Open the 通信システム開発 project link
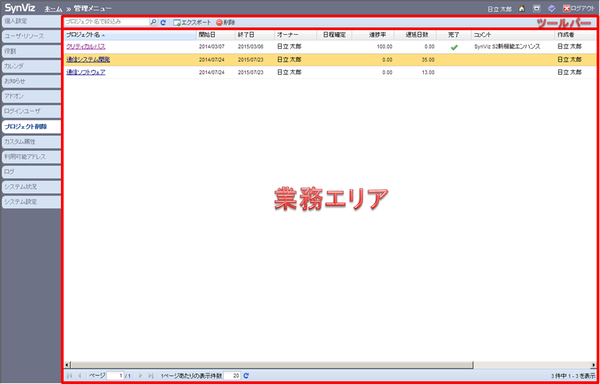This screenshot has height=384, width=600. [x=88, y=60]
